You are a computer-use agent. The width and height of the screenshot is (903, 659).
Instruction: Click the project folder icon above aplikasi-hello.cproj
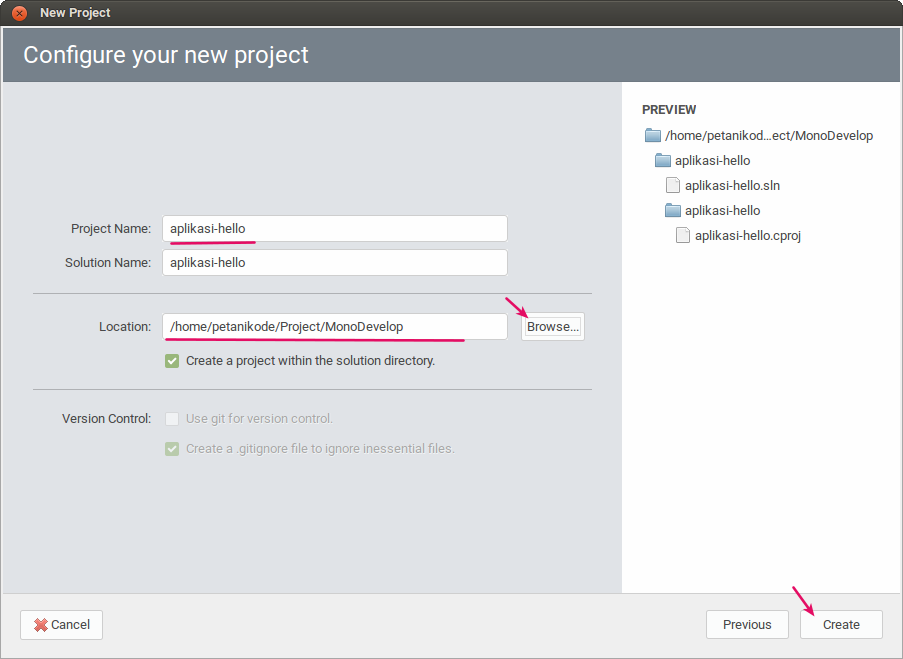(673, 210)
